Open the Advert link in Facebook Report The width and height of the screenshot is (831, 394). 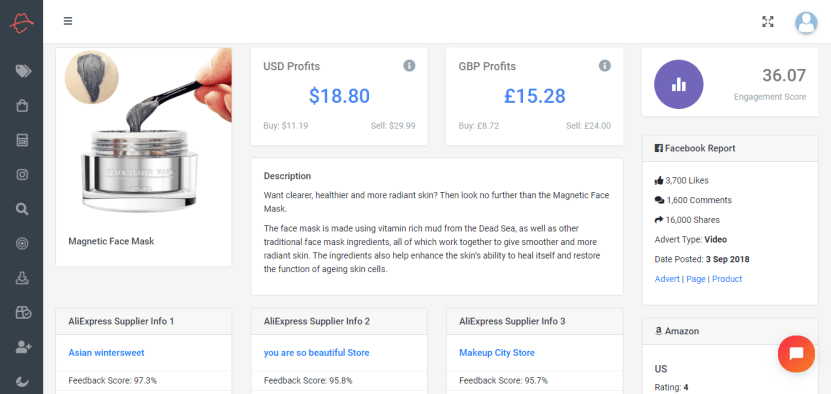(667, 279)
